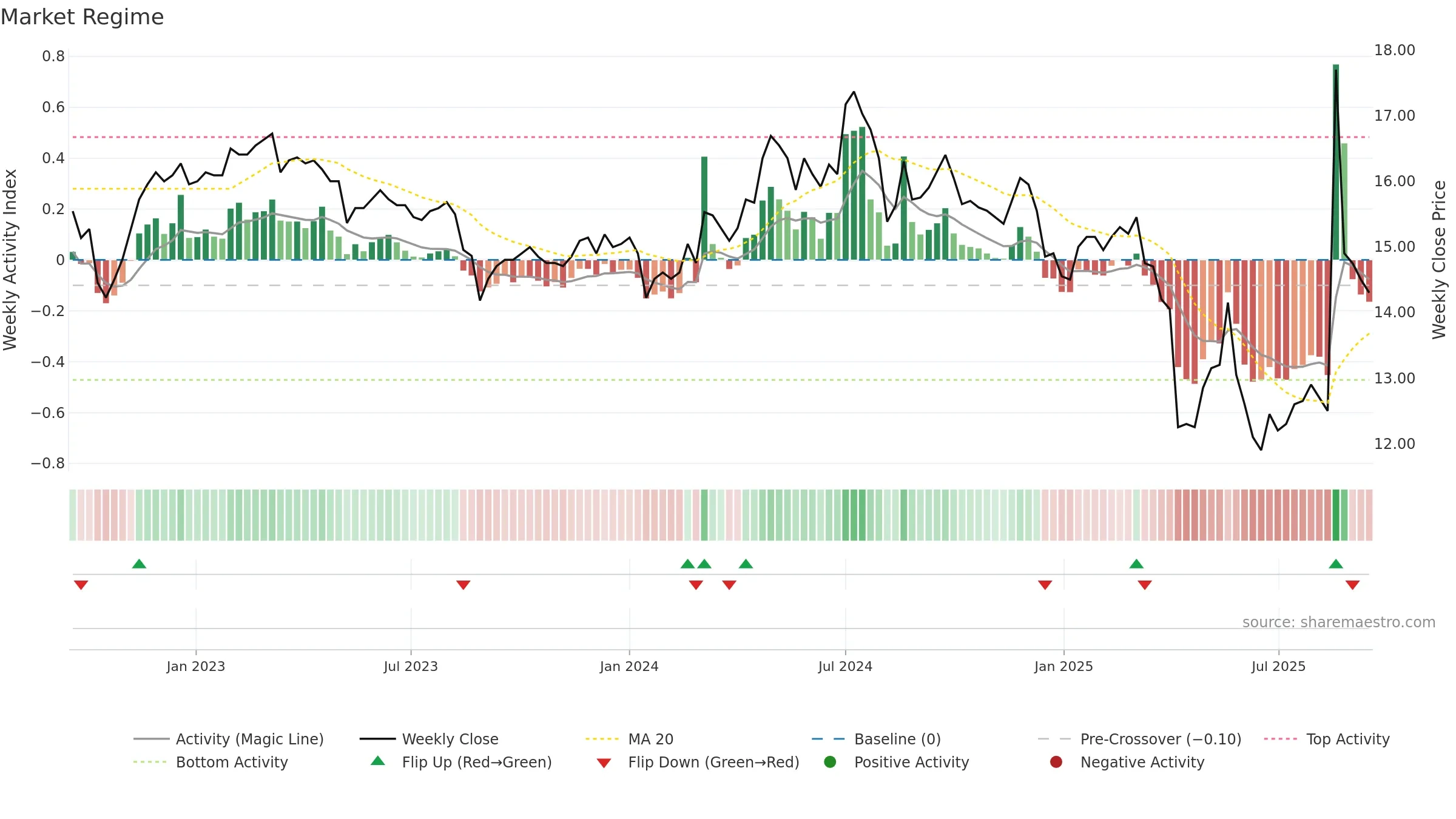Click the −0.4 activity axis tick
Viewport: 1456px width, 819px height.
point(48,362)
